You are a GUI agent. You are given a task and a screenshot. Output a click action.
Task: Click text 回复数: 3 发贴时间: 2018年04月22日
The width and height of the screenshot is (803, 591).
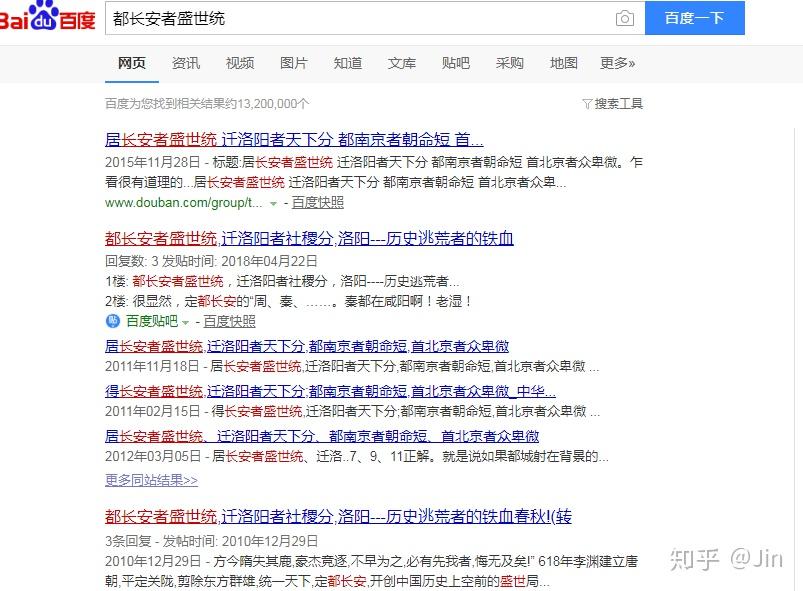[211, 261]
